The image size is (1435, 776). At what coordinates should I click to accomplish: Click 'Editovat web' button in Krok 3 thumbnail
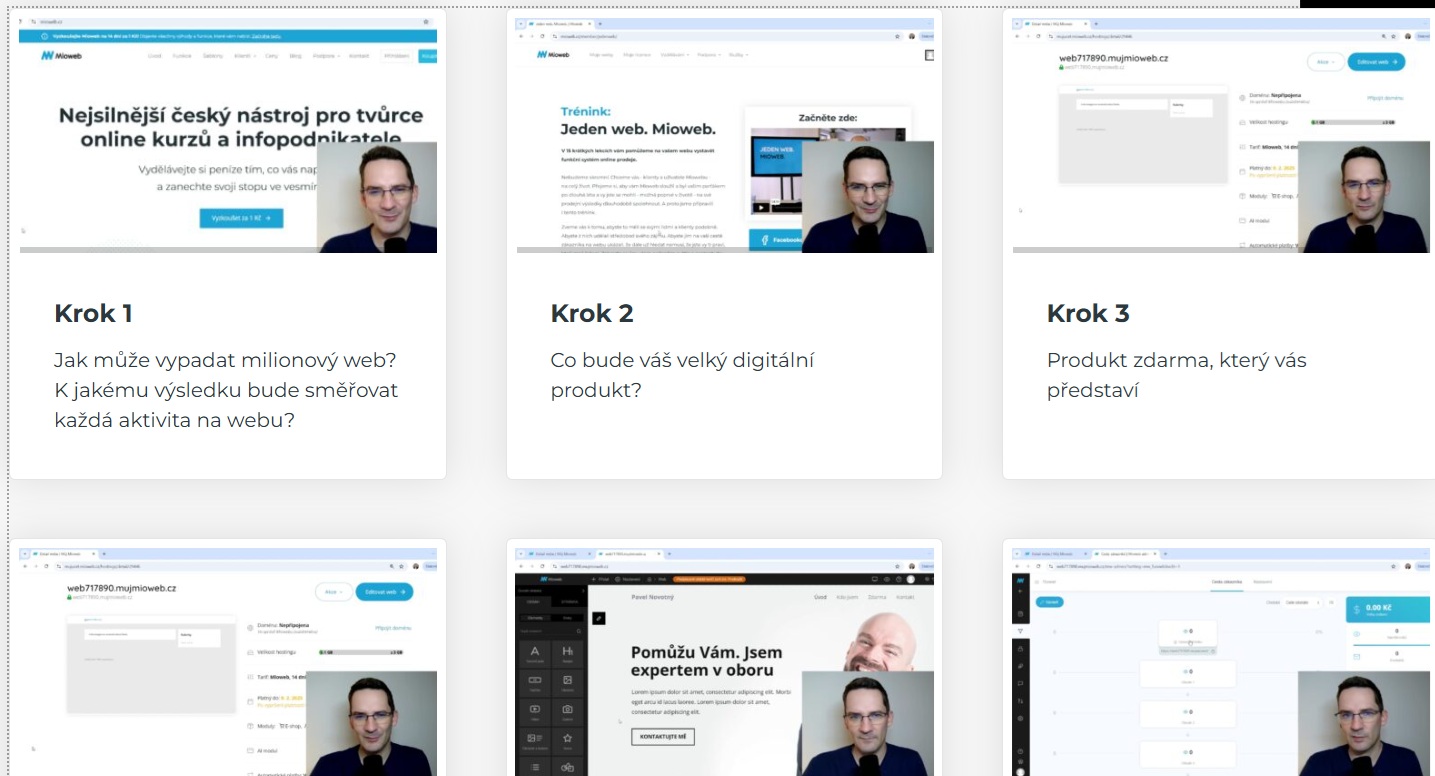click(1376, 61)
